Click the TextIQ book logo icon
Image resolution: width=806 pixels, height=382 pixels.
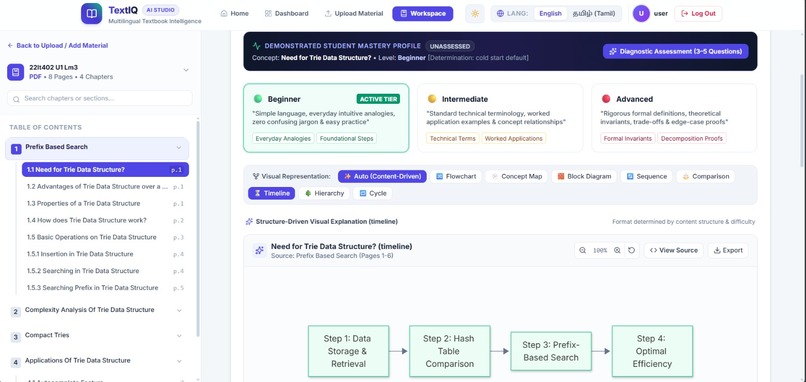pos(91,14)
